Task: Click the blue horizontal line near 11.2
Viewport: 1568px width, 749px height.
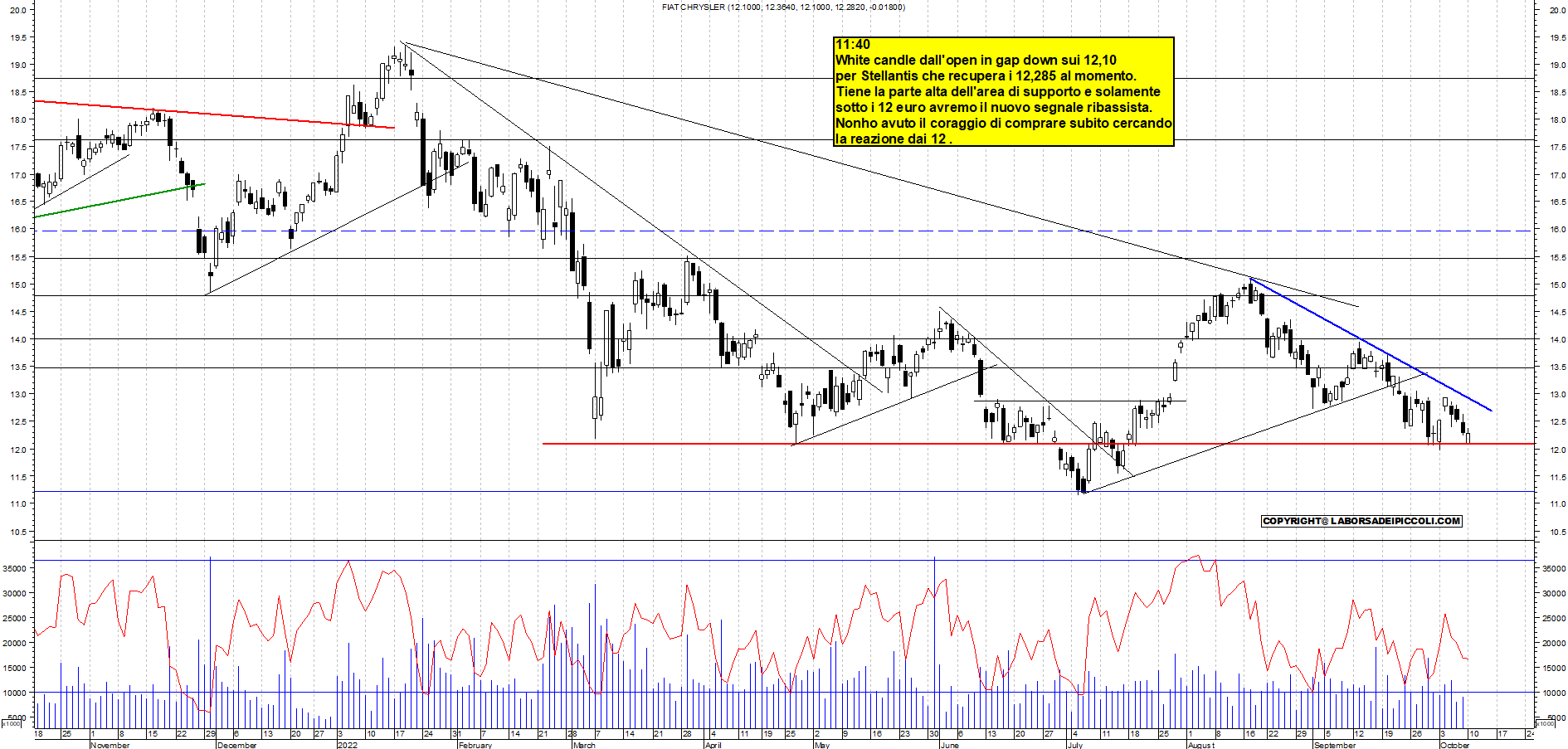Action: pyautogui.click(x=783, y=491)
